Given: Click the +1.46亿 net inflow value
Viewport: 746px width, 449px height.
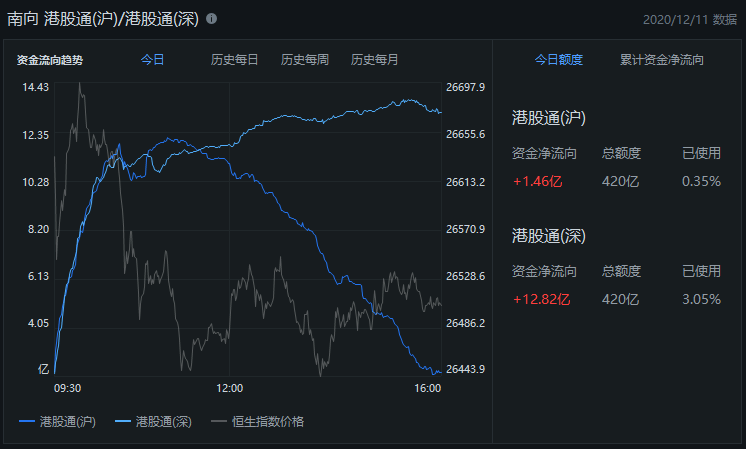Looking at the screenshot, I should coord(541,181).
